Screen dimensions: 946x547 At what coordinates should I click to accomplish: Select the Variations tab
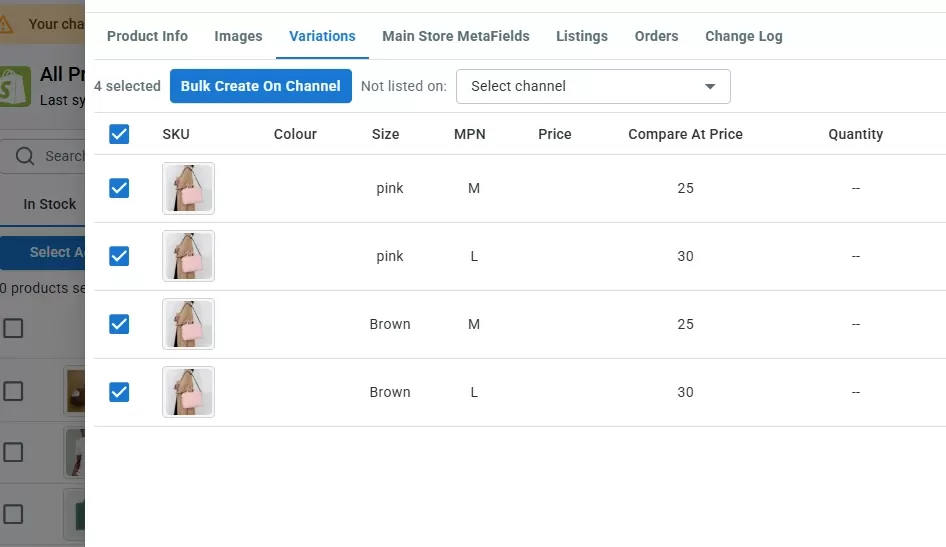[322, 36]
